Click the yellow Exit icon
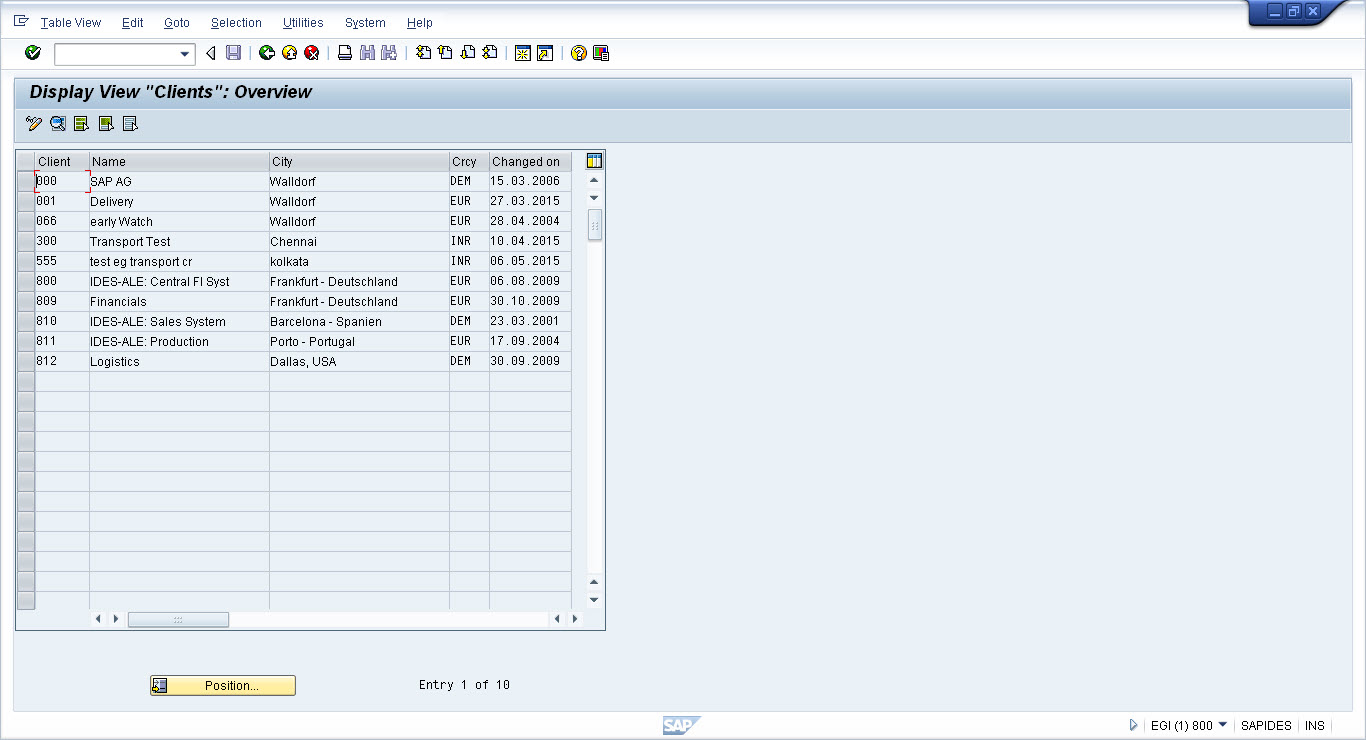The width and height of the screenshot is (1366, 740). click(x=290, y=53)
